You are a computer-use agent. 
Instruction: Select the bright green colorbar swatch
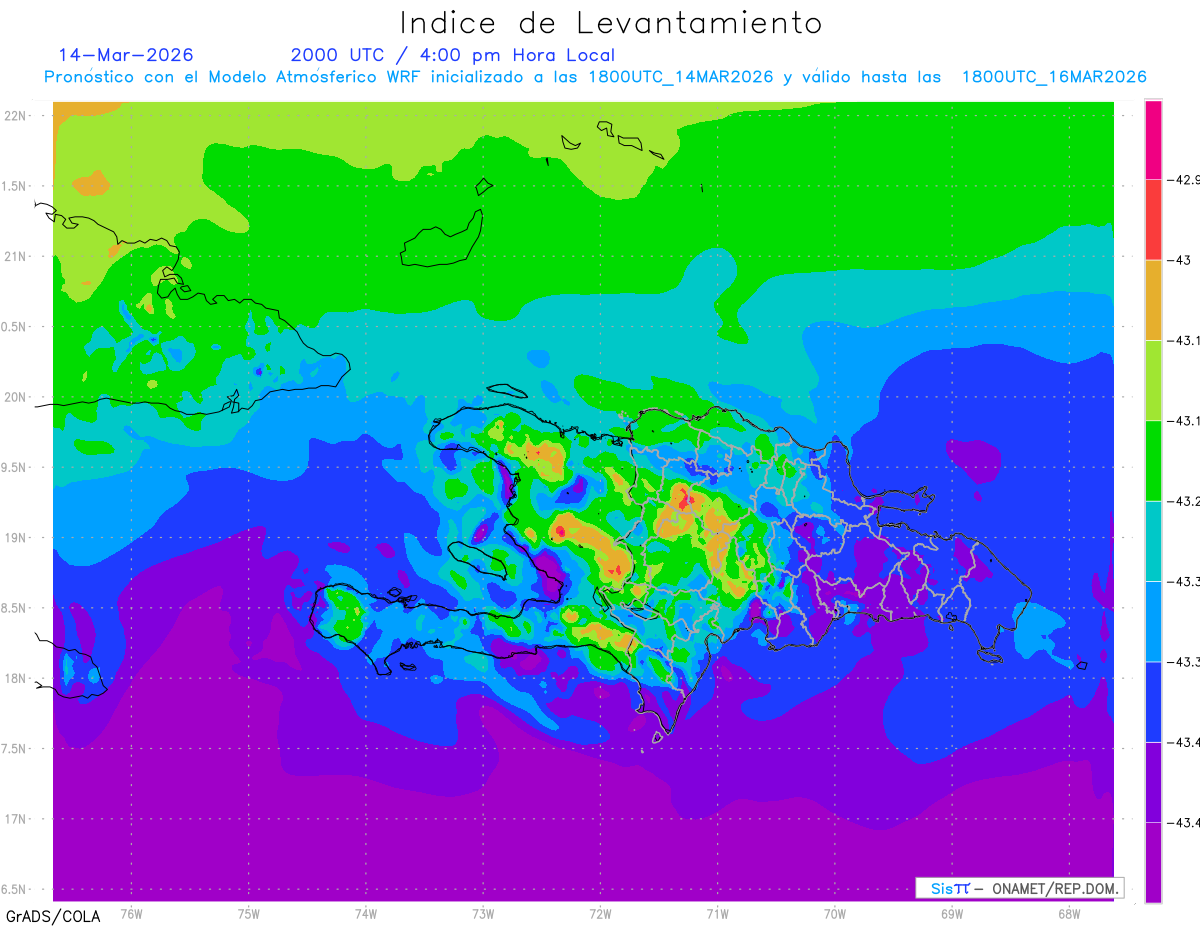point(1153,461)
